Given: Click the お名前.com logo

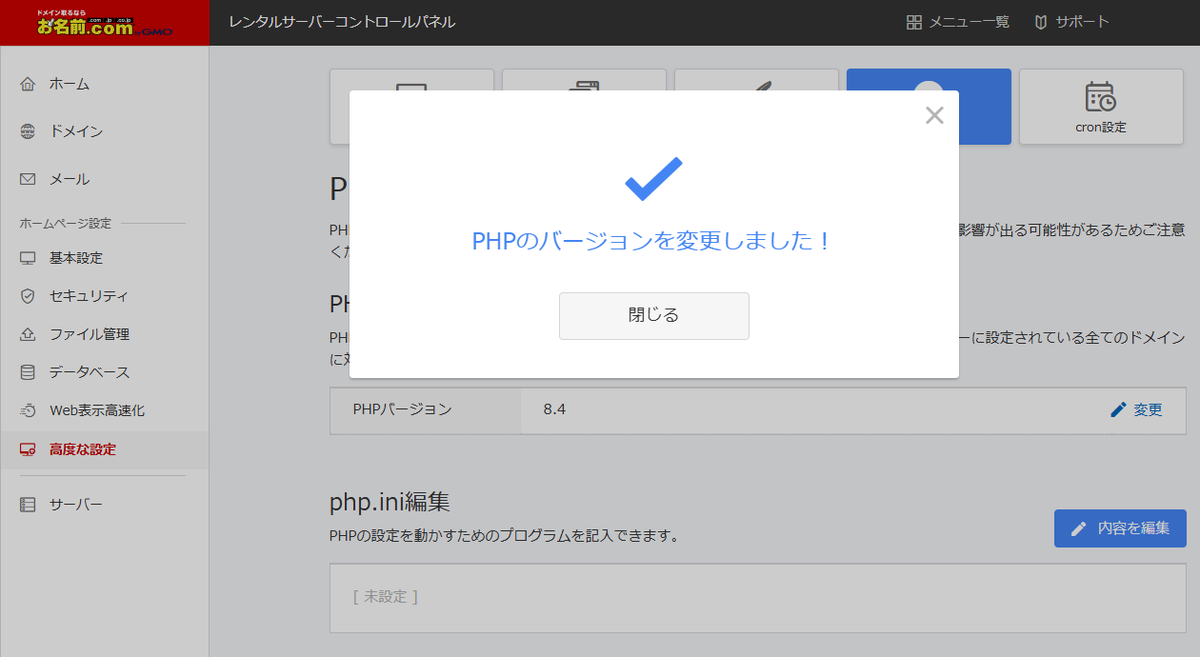Looking at the screenshot, I should [105, 22].
